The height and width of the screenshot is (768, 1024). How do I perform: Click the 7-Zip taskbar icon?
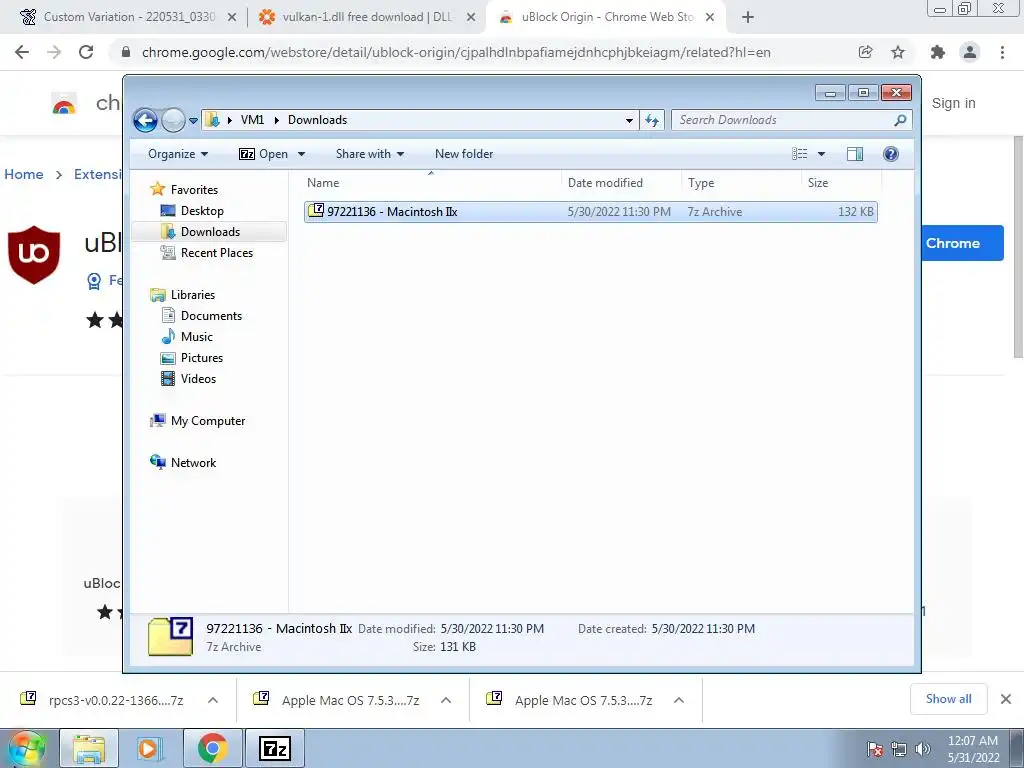pyautogui.click(x=274, y=748)
